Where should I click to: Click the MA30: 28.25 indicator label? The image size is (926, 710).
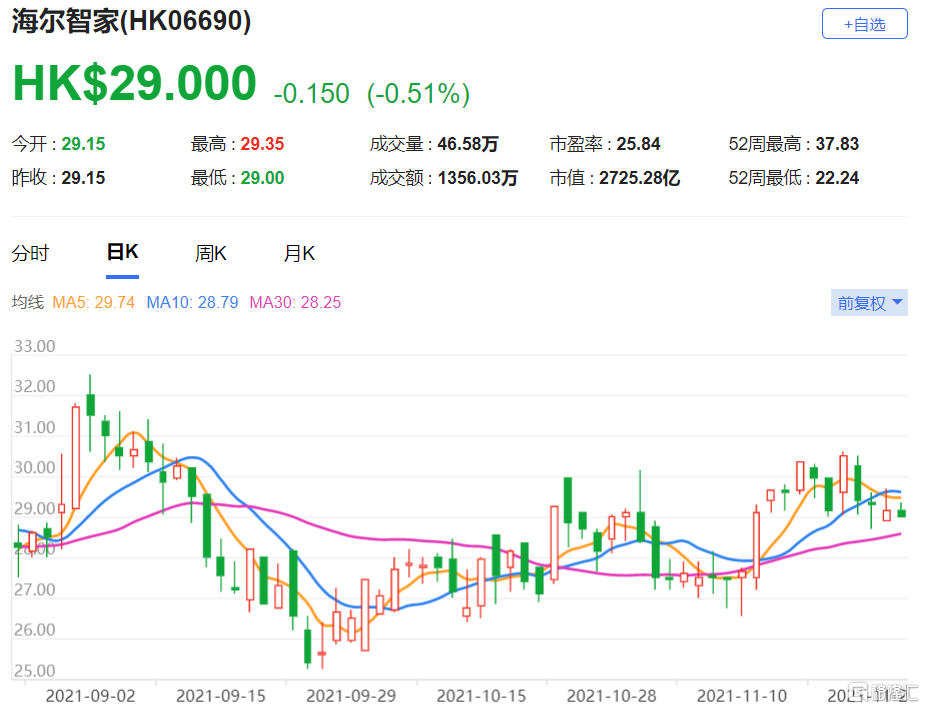point(295,302)
